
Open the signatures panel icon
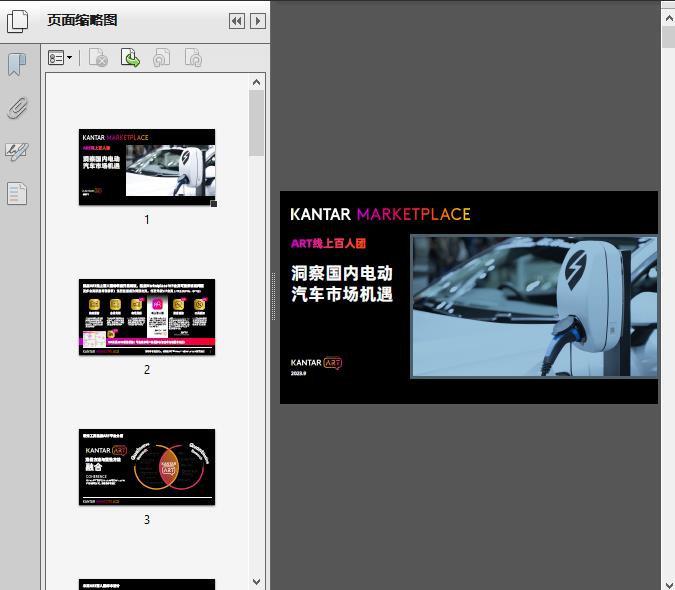point(17,151)
